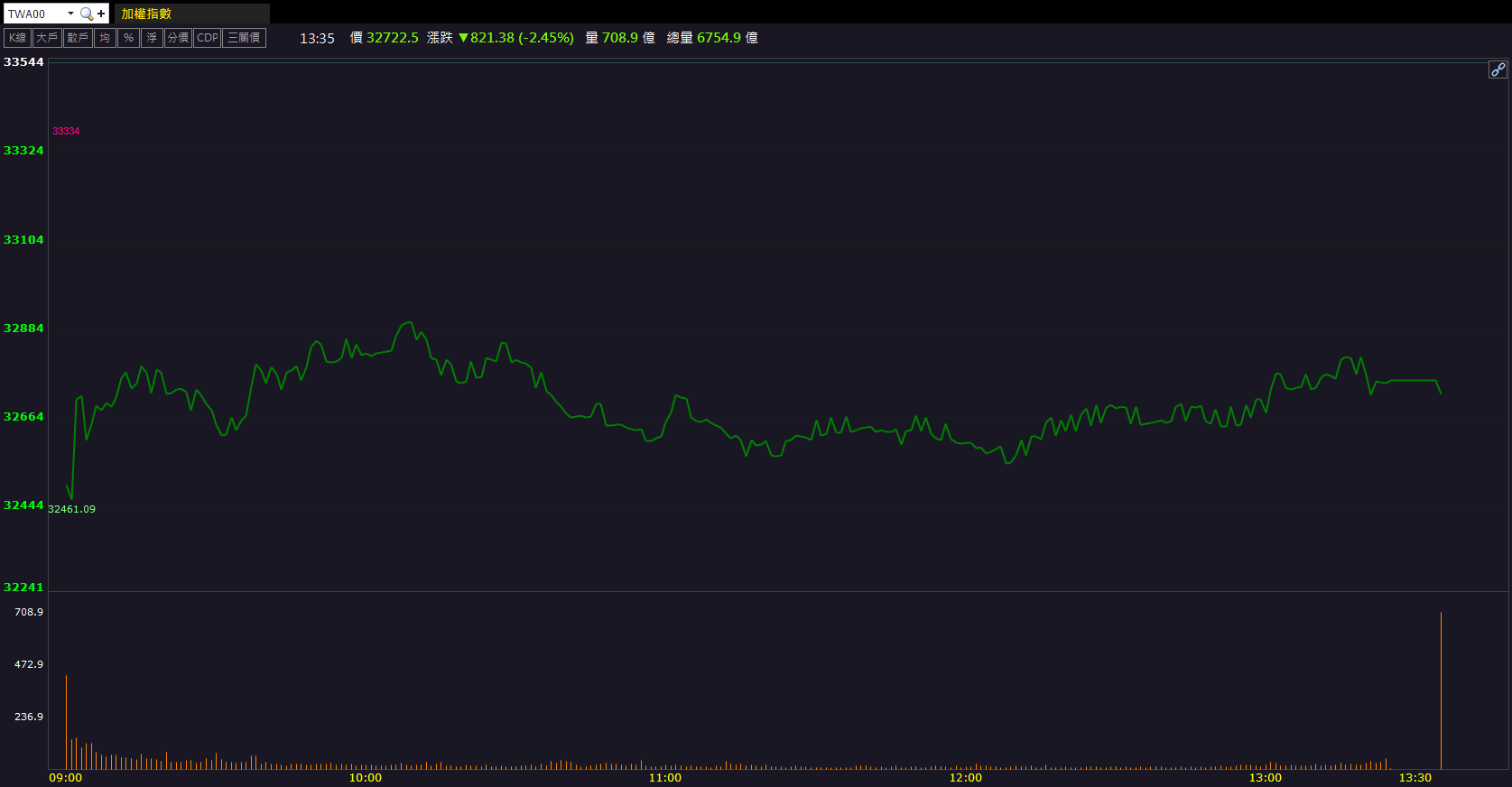The height and width of the screenshot is (787, 1512).
Task: Click the CDP toolbar button
Action: (208, 38)
